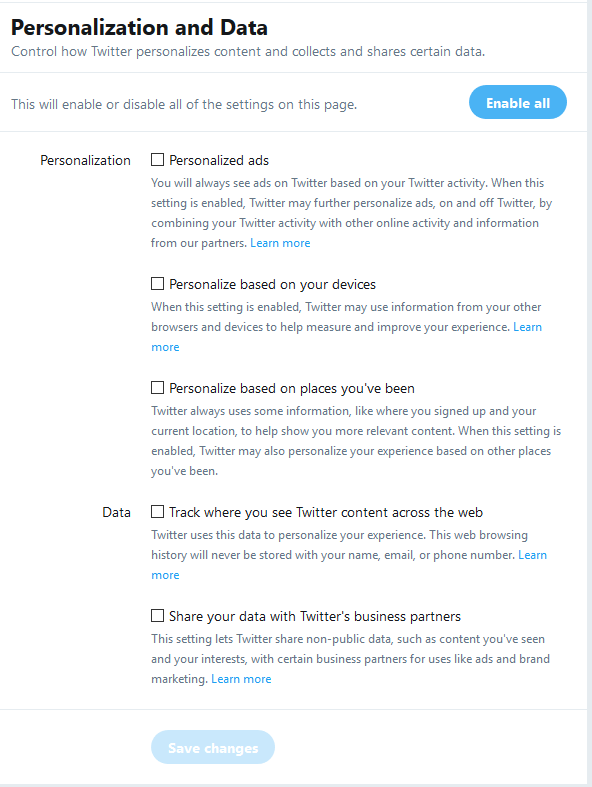Click the 'This will enable or disable' description text
Viewport: 592px width, 787px height.
(184, 104)
